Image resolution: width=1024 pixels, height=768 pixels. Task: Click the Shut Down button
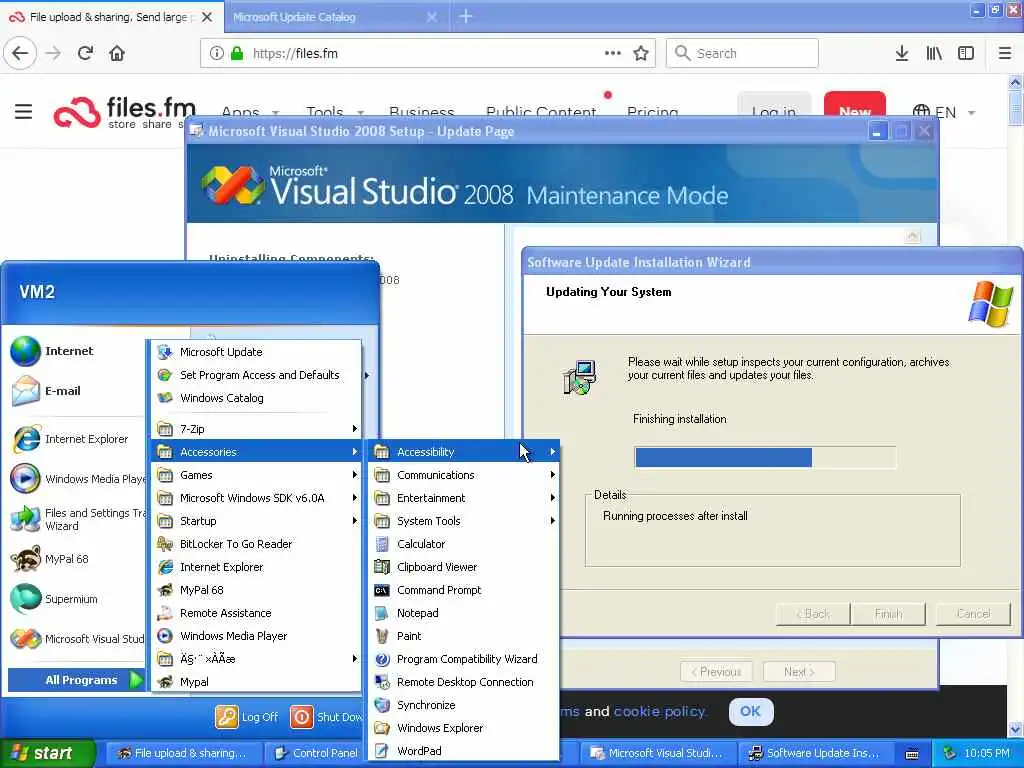(x=325, y=717)
